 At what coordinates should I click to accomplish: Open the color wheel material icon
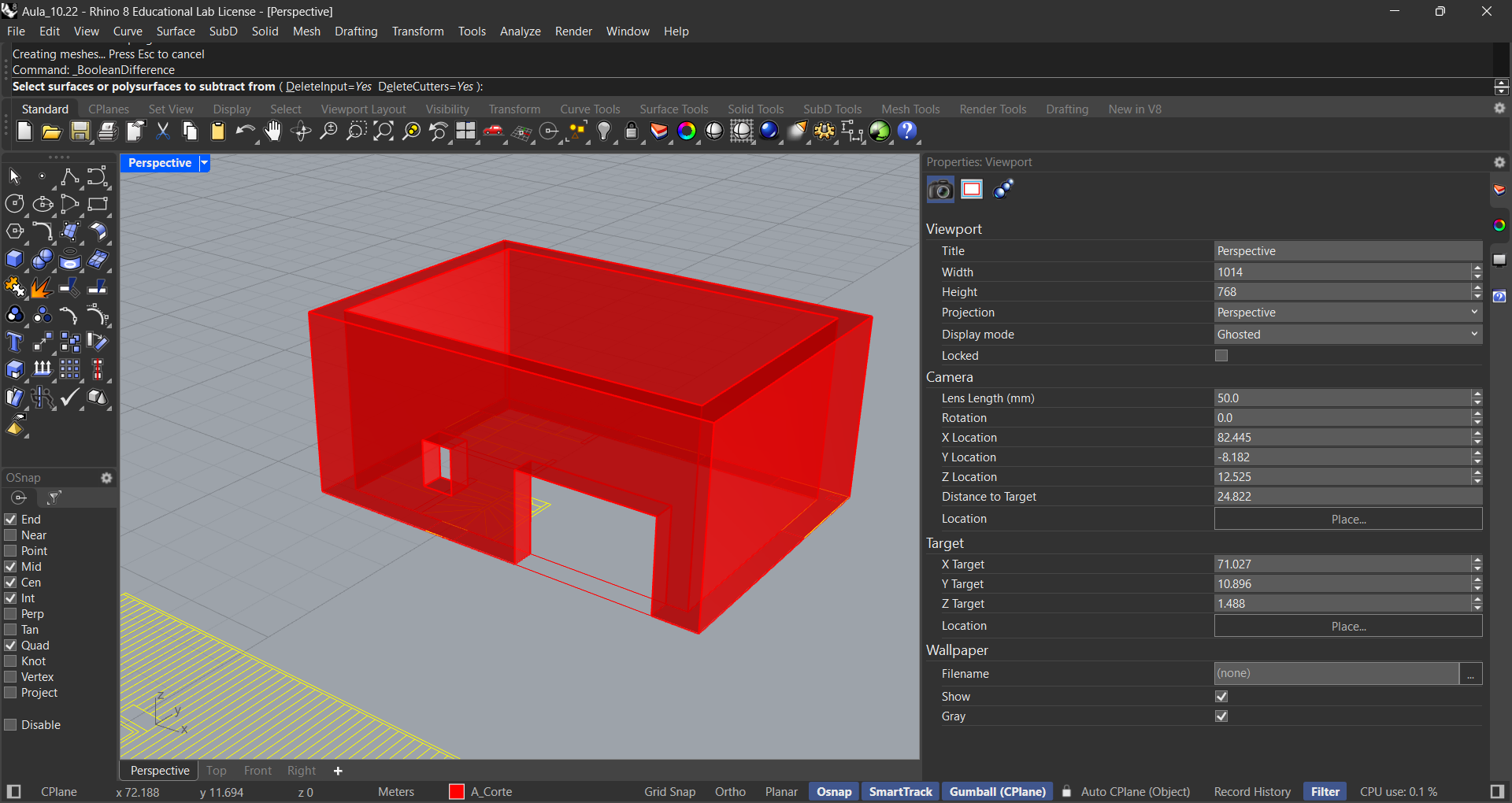(x=687, y=131)
